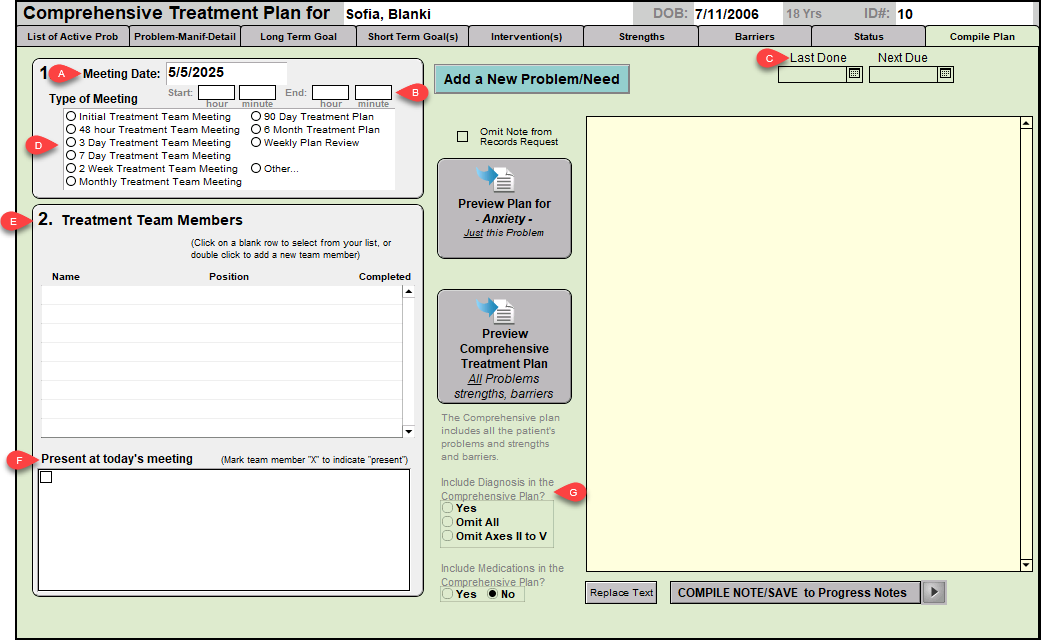
Task: Click the Meeting Date field
Action: (x=225, y=73)
